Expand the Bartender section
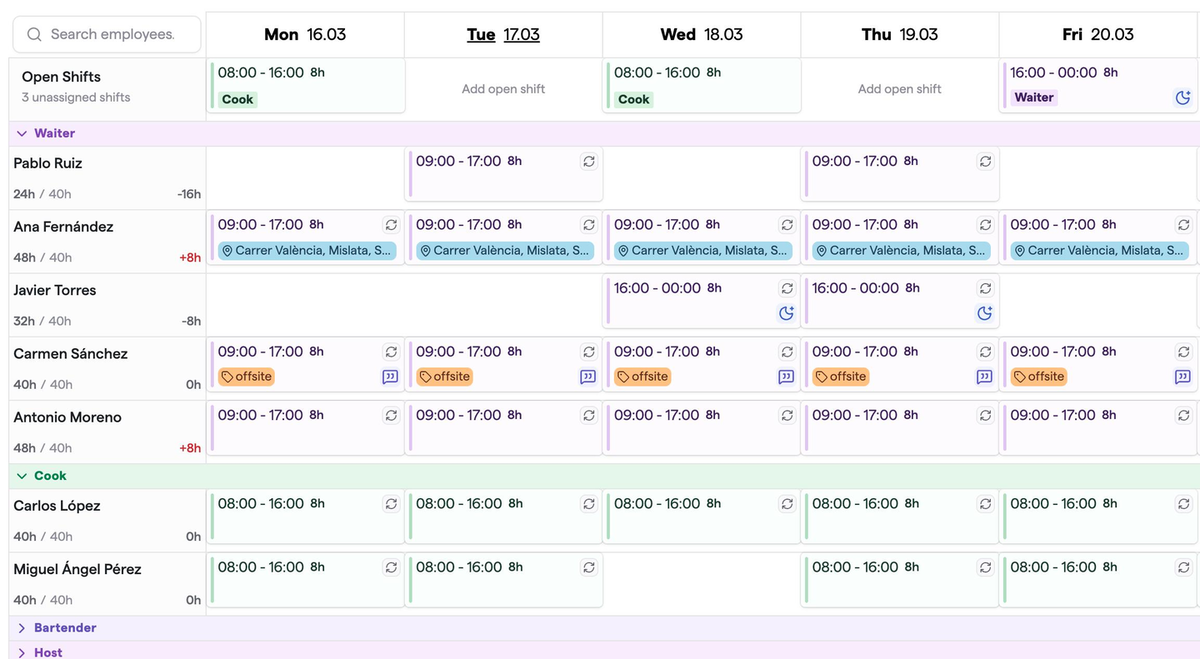The image size is (1200, 659). click(x=22, y=627)
